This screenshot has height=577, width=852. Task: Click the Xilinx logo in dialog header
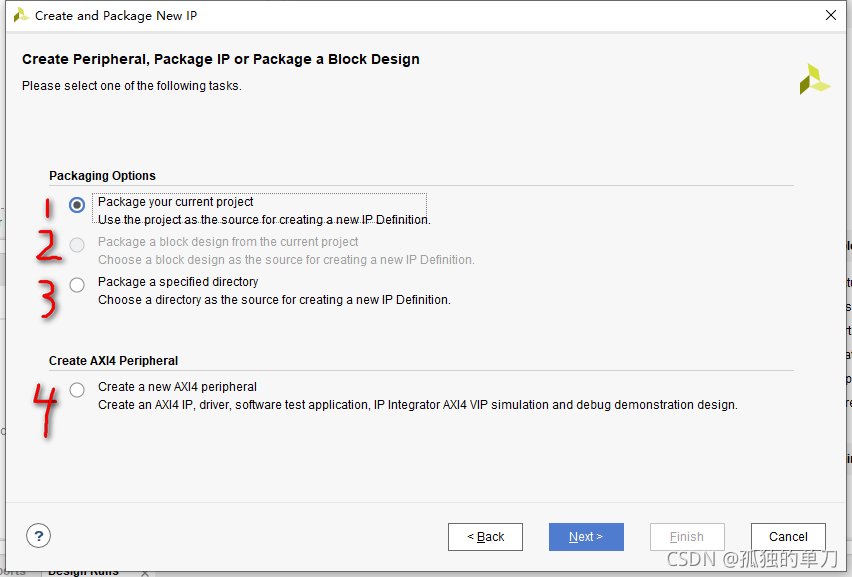click(814, 80)
